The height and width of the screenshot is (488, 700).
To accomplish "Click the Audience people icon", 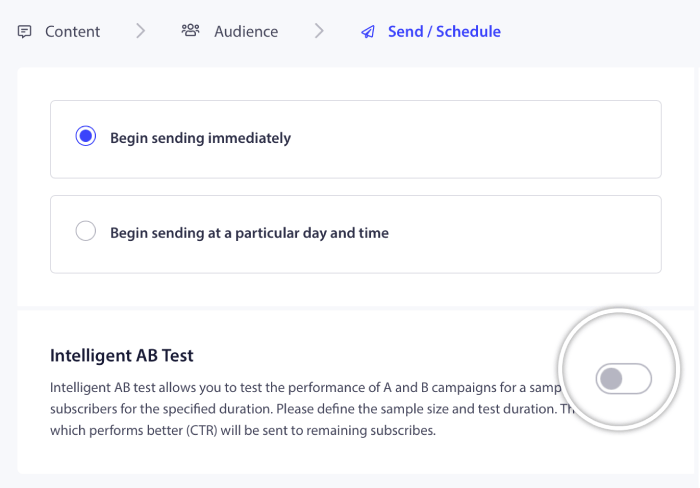I will 190,31.
